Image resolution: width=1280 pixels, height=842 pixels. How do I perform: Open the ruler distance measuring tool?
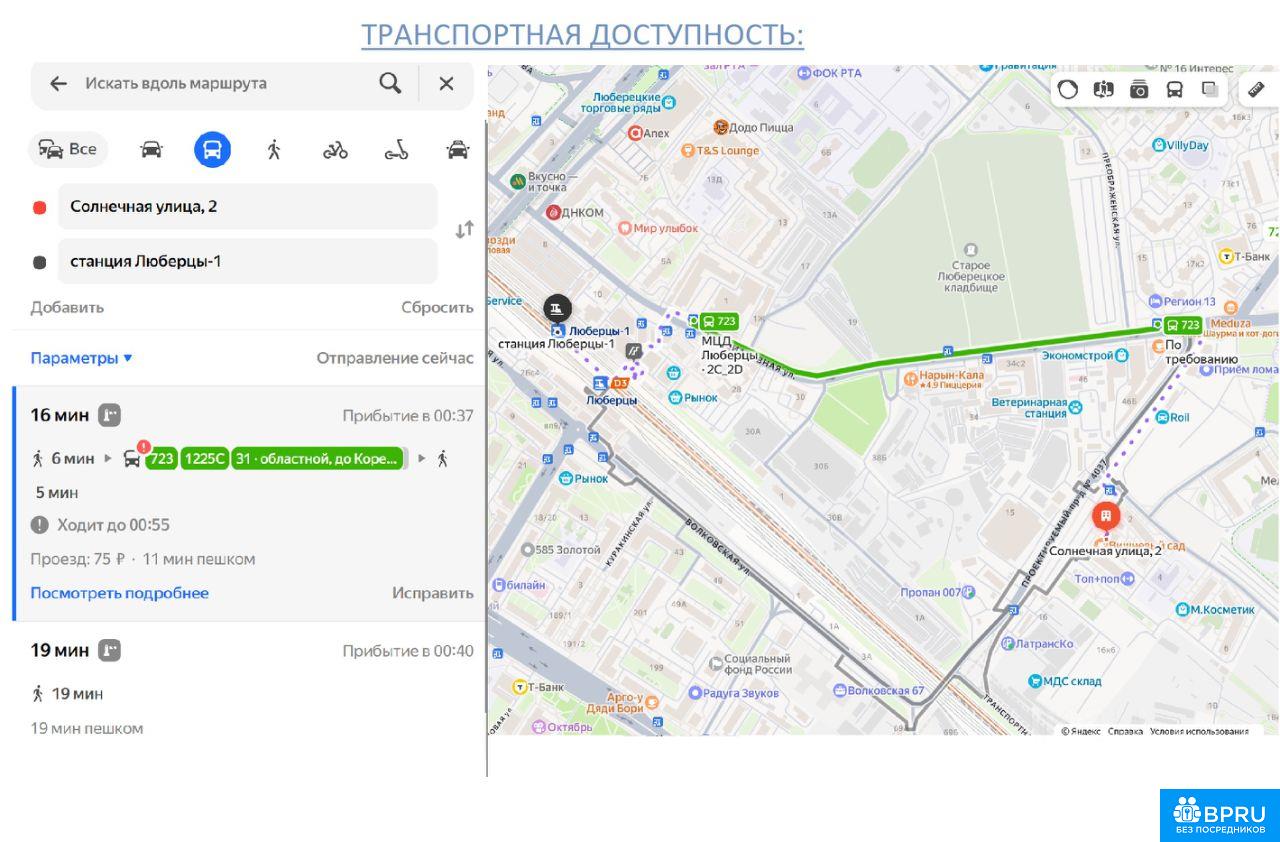tap(1257, 89)
